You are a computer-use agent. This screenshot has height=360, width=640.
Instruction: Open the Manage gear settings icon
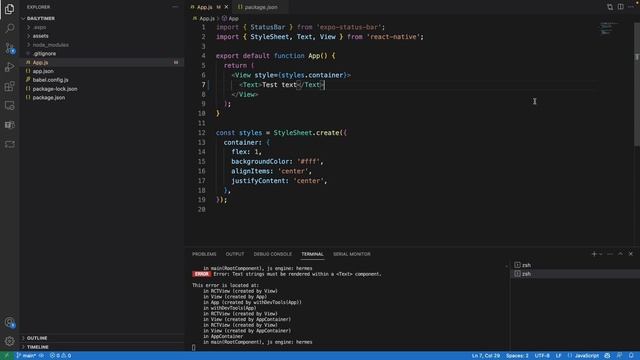9,341
